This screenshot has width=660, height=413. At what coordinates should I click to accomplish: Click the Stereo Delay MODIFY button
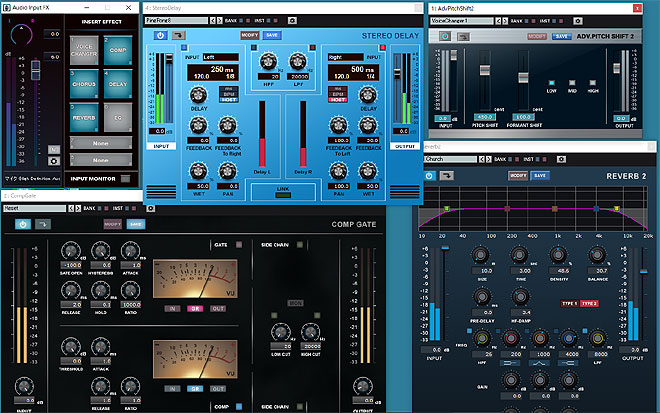pyautogui.click(x=250, y=35)
